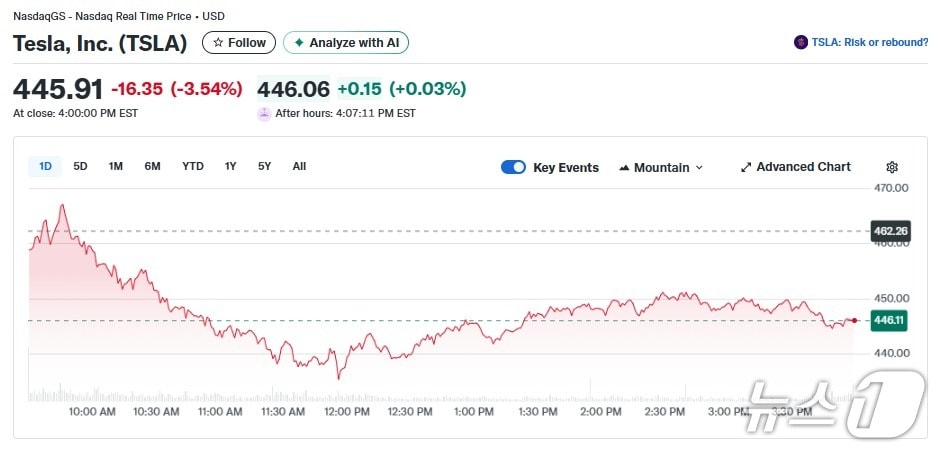
Task: Select the All time range
Action: point(299,166)
